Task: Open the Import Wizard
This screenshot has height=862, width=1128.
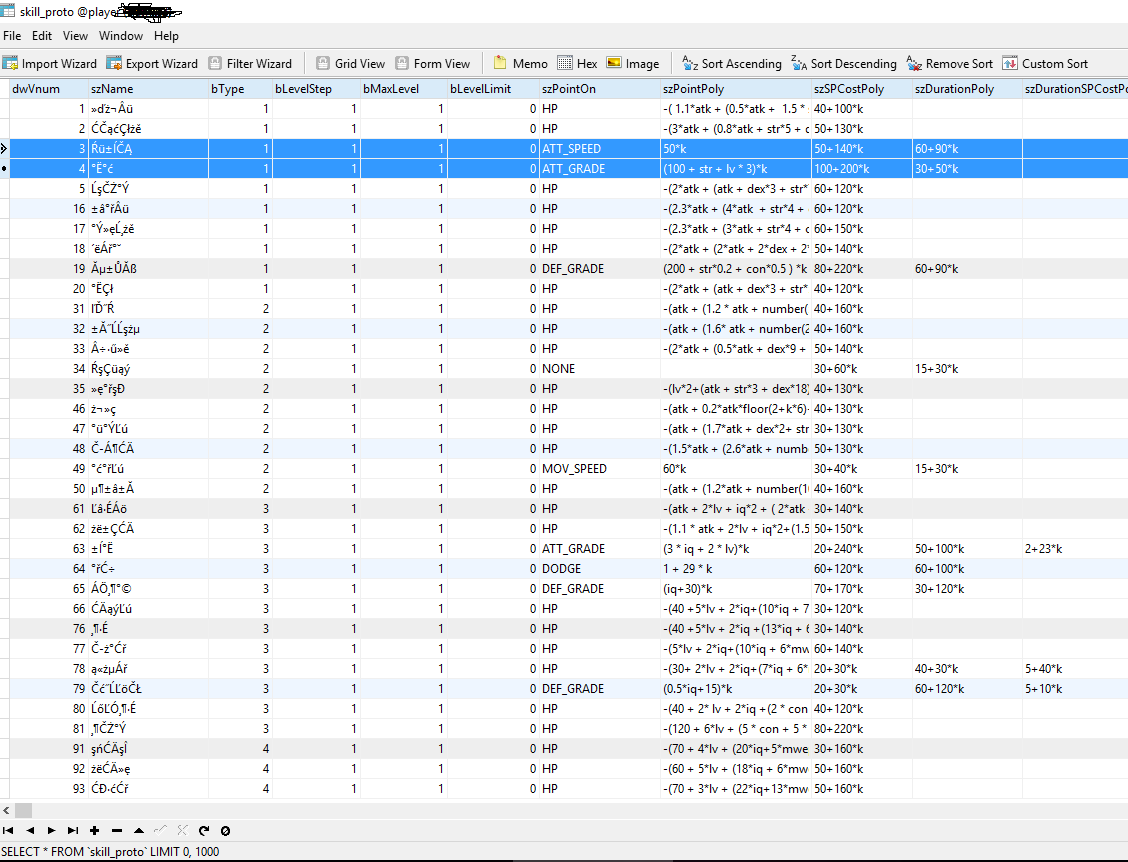Action: pos(51,63)
